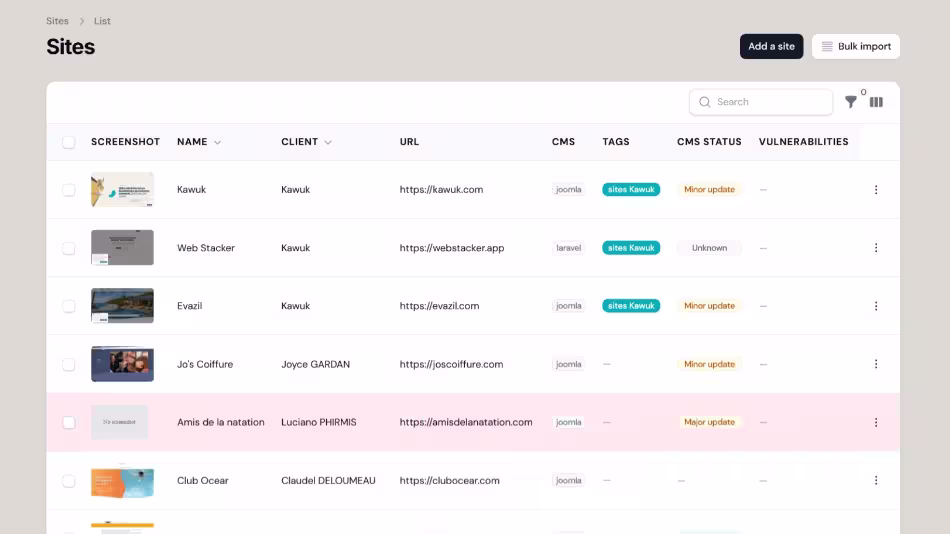Open the Club Ocear screenshot thumbnail

coord(122,482)
